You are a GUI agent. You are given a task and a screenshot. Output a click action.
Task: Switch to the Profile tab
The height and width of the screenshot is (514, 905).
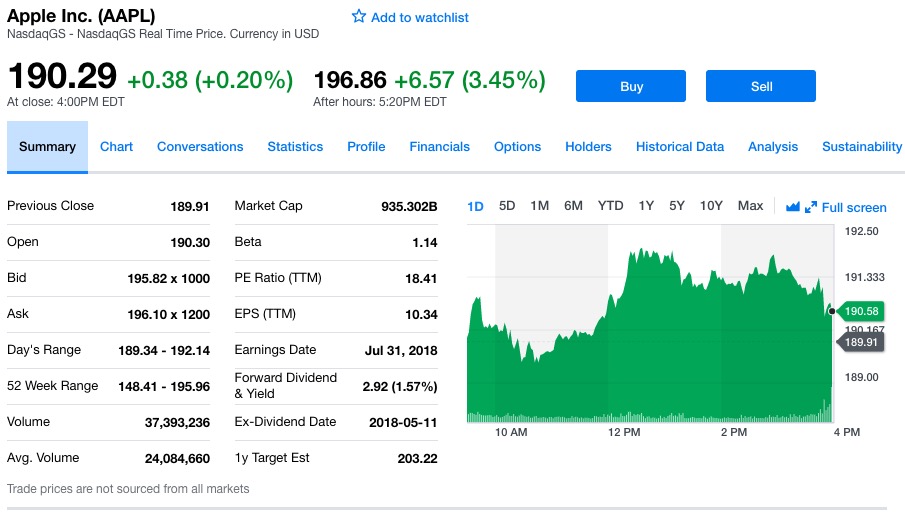[366, 147]
